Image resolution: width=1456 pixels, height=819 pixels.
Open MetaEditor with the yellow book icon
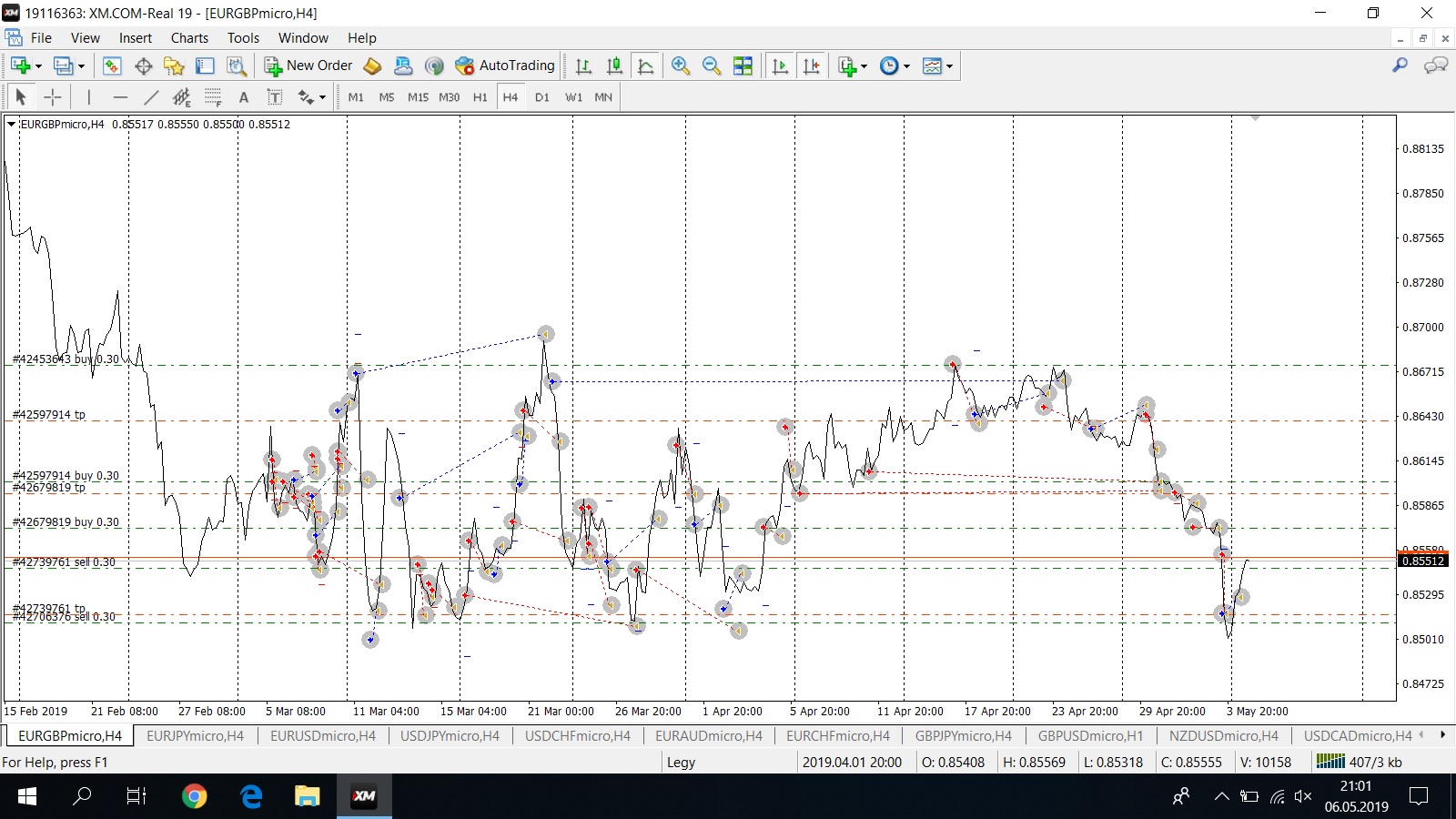pyautogui.click(x=372, y=66)
